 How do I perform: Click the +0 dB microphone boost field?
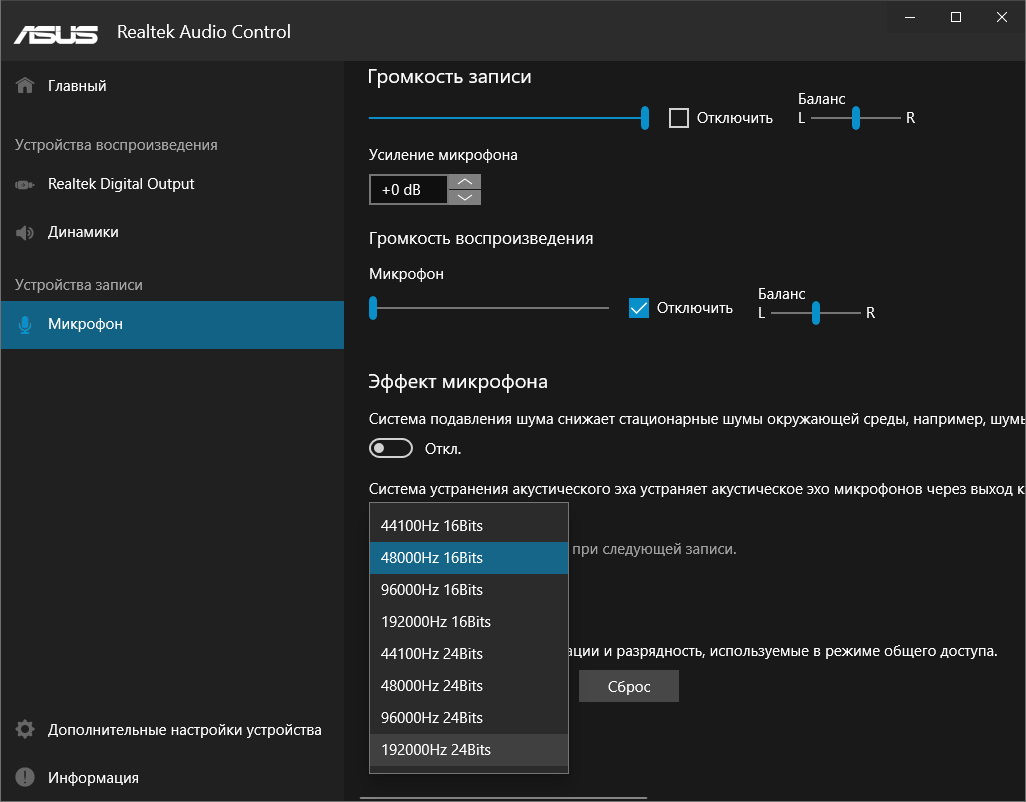pos(408,190)
